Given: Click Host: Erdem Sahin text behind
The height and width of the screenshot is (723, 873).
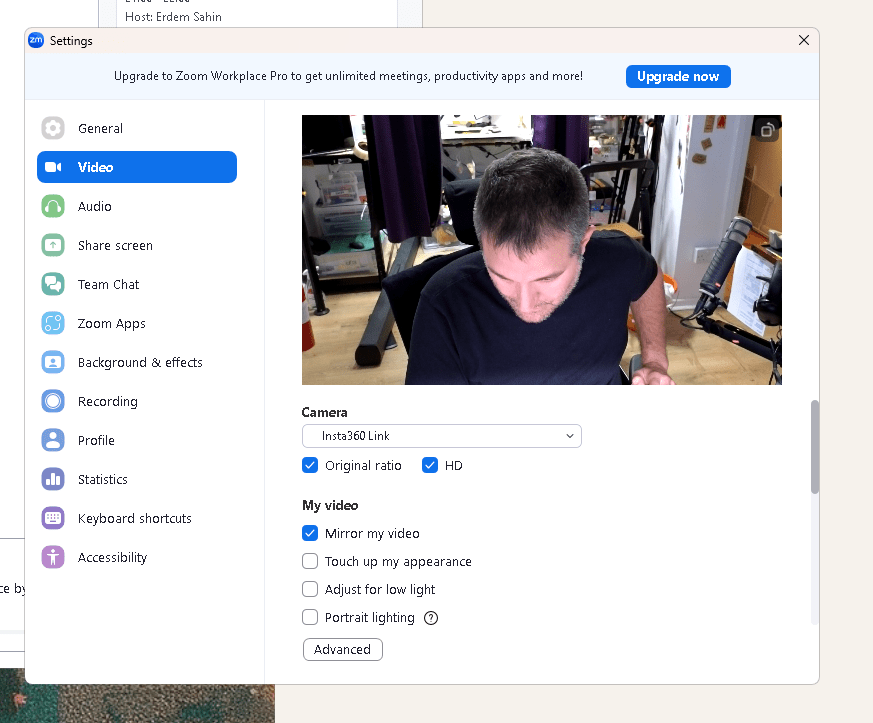Looking at the screenshot, I should pyautogui.click(x=173, y=17).
